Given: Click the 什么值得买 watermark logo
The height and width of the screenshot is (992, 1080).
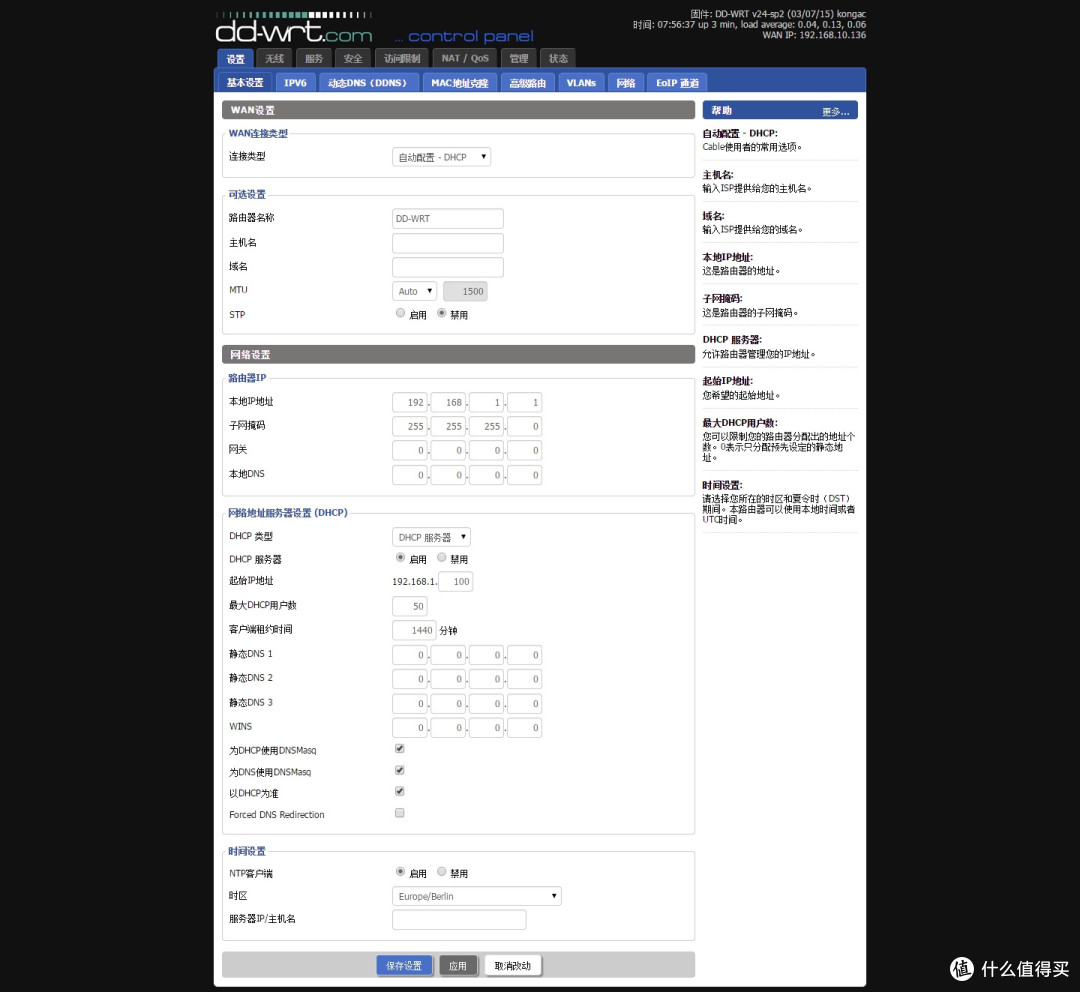Looking at the screenshot, I should tap(1010, 969).
